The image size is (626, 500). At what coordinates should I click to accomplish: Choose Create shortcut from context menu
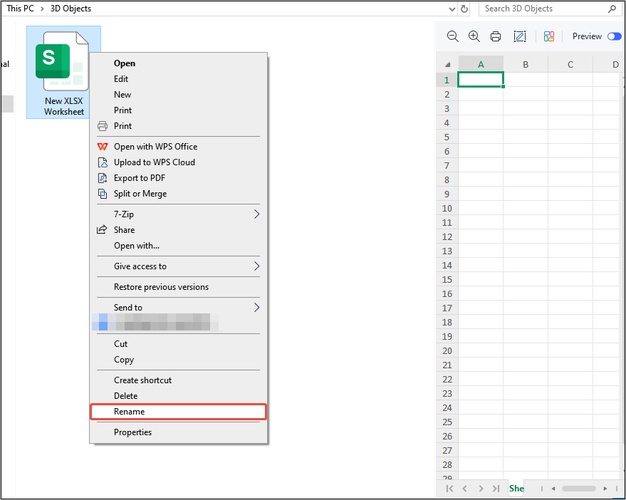[x=178, y=380]
